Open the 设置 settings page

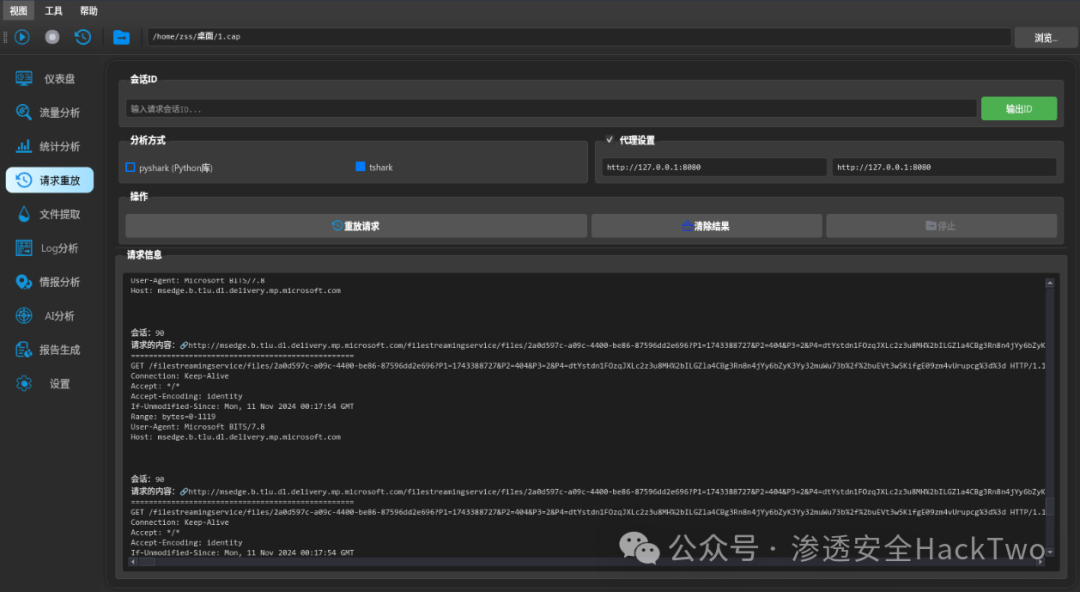pos(50,383)
